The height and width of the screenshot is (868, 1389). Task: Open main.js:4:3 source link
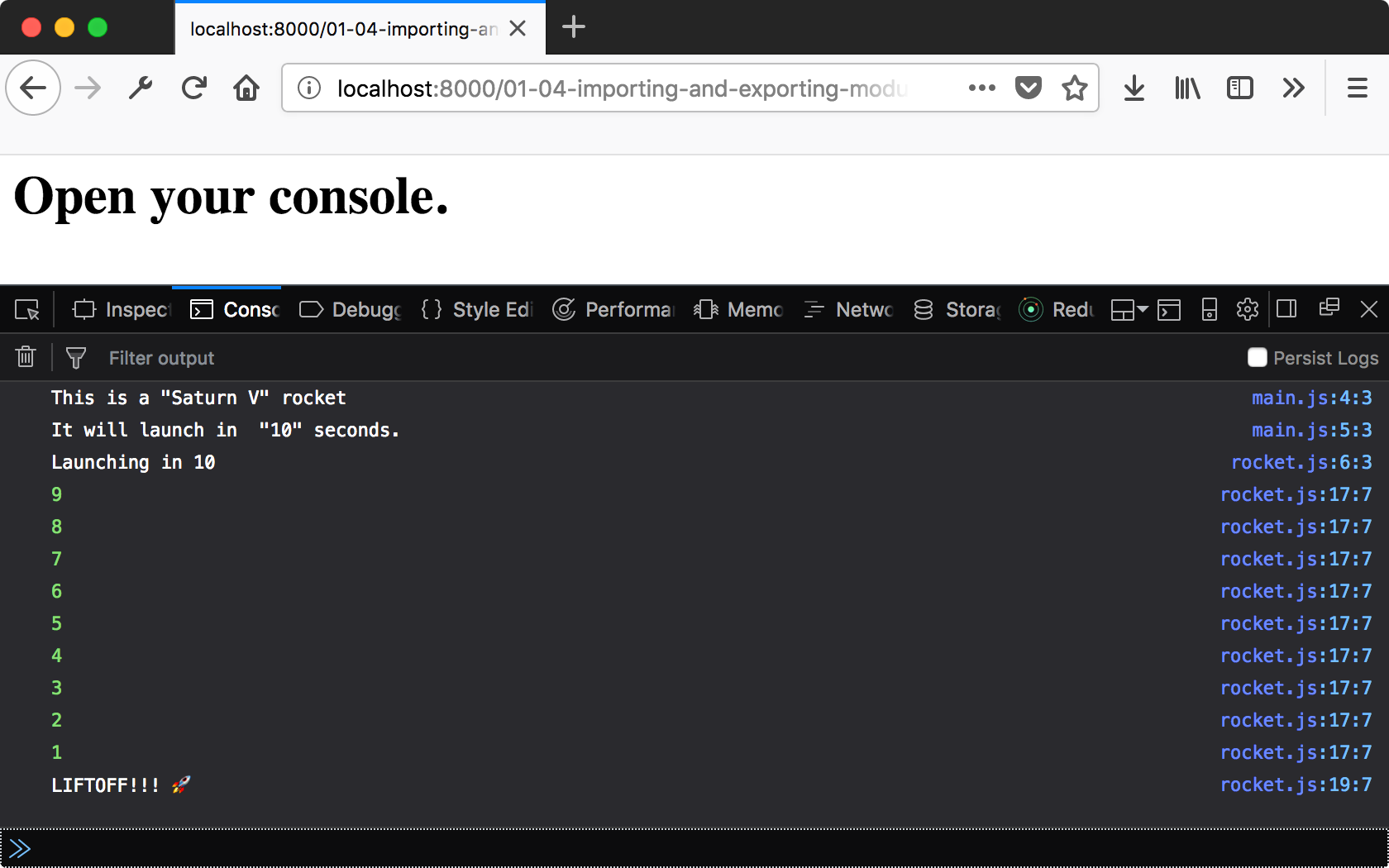click(1311, 398)
